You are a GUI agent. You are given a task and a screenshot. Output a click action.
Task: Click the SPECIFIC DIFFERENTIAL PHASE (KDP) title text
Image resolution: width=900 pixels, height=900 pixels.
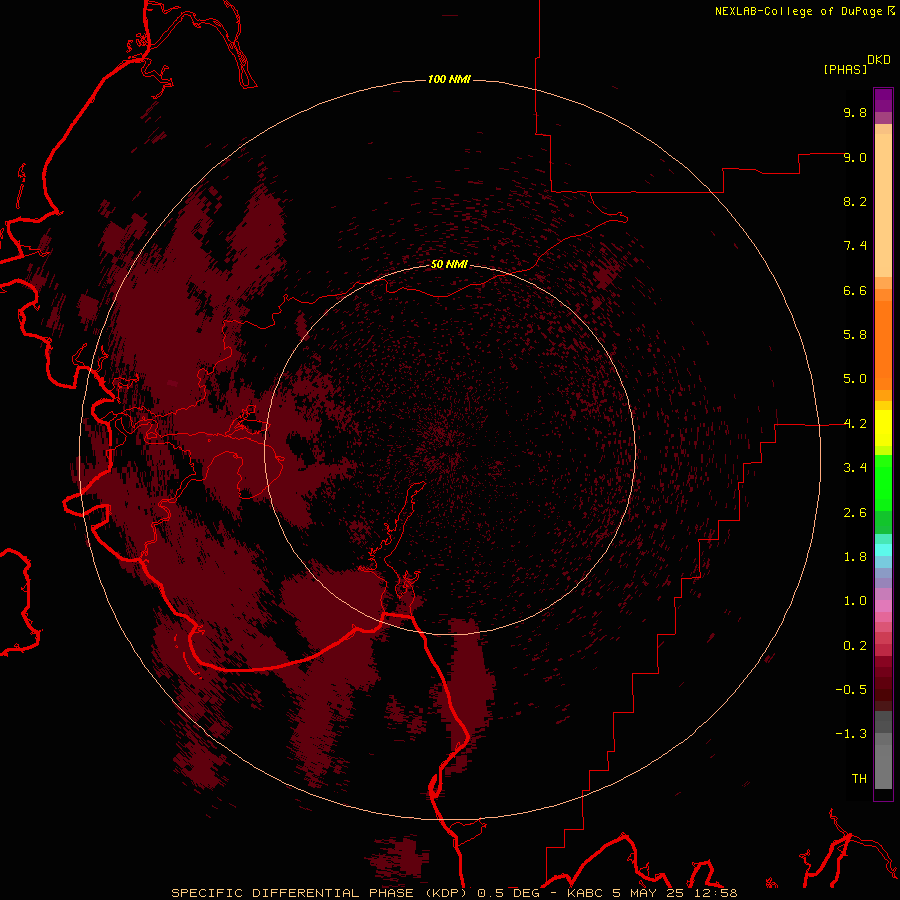coord(319,893)
